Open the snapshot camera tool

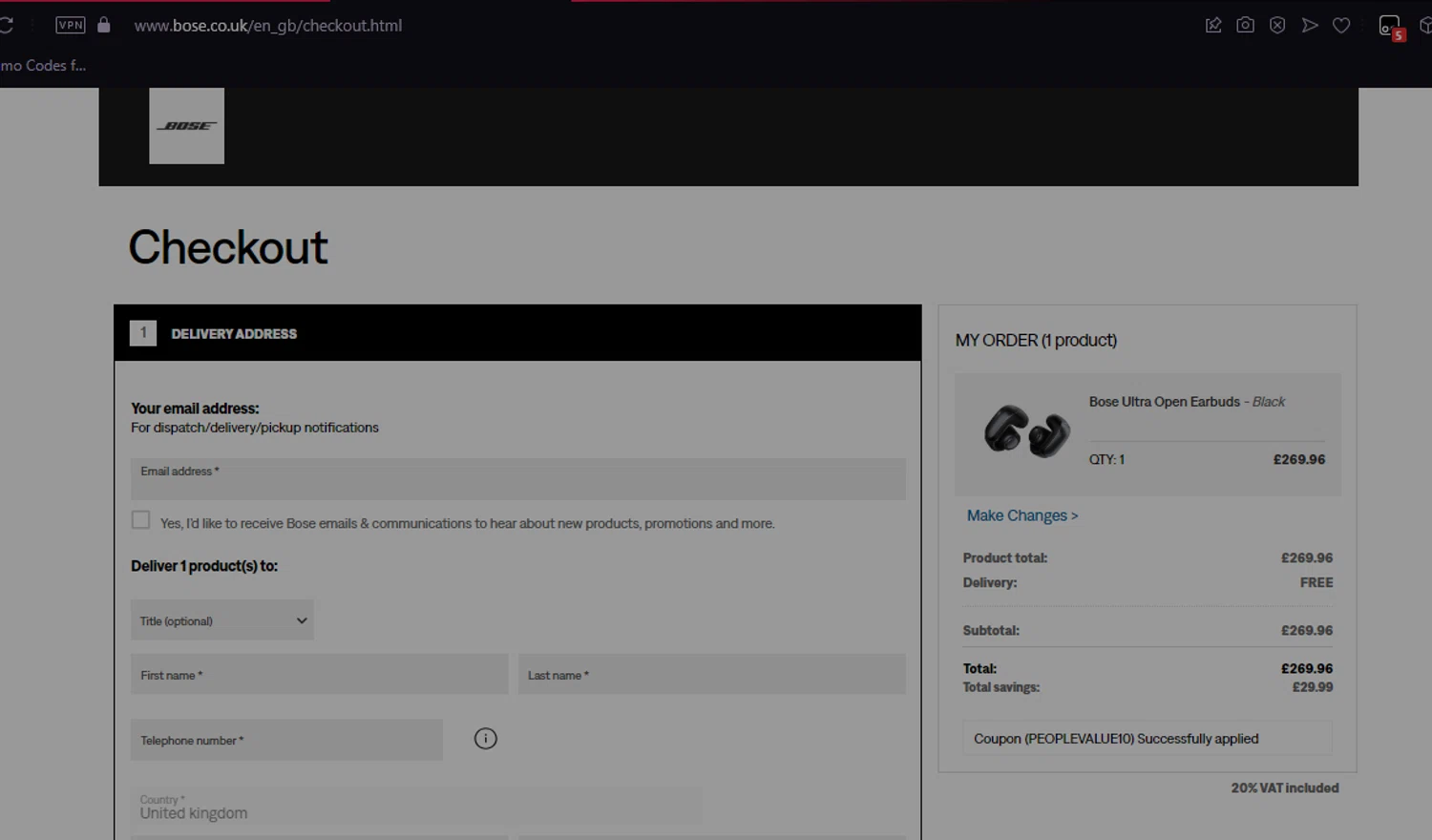click(x=1245, y=26)
